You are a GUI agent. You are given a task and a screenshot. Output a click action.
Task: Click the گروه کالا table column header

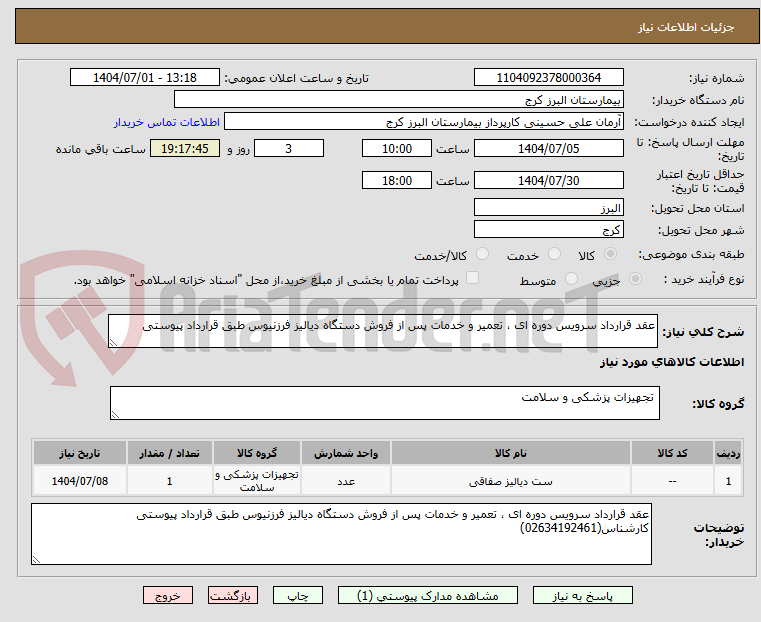click(x=257, y=453)
